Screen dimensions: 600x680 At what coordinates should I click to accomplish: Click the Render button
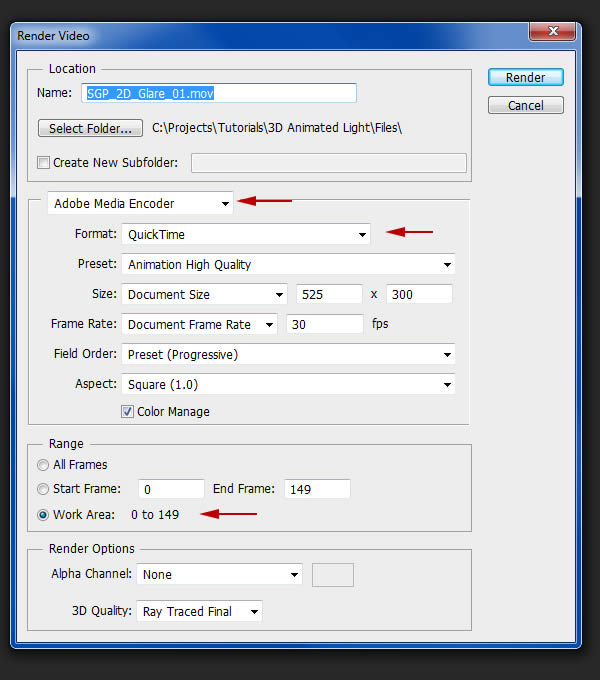click(525, 77)
